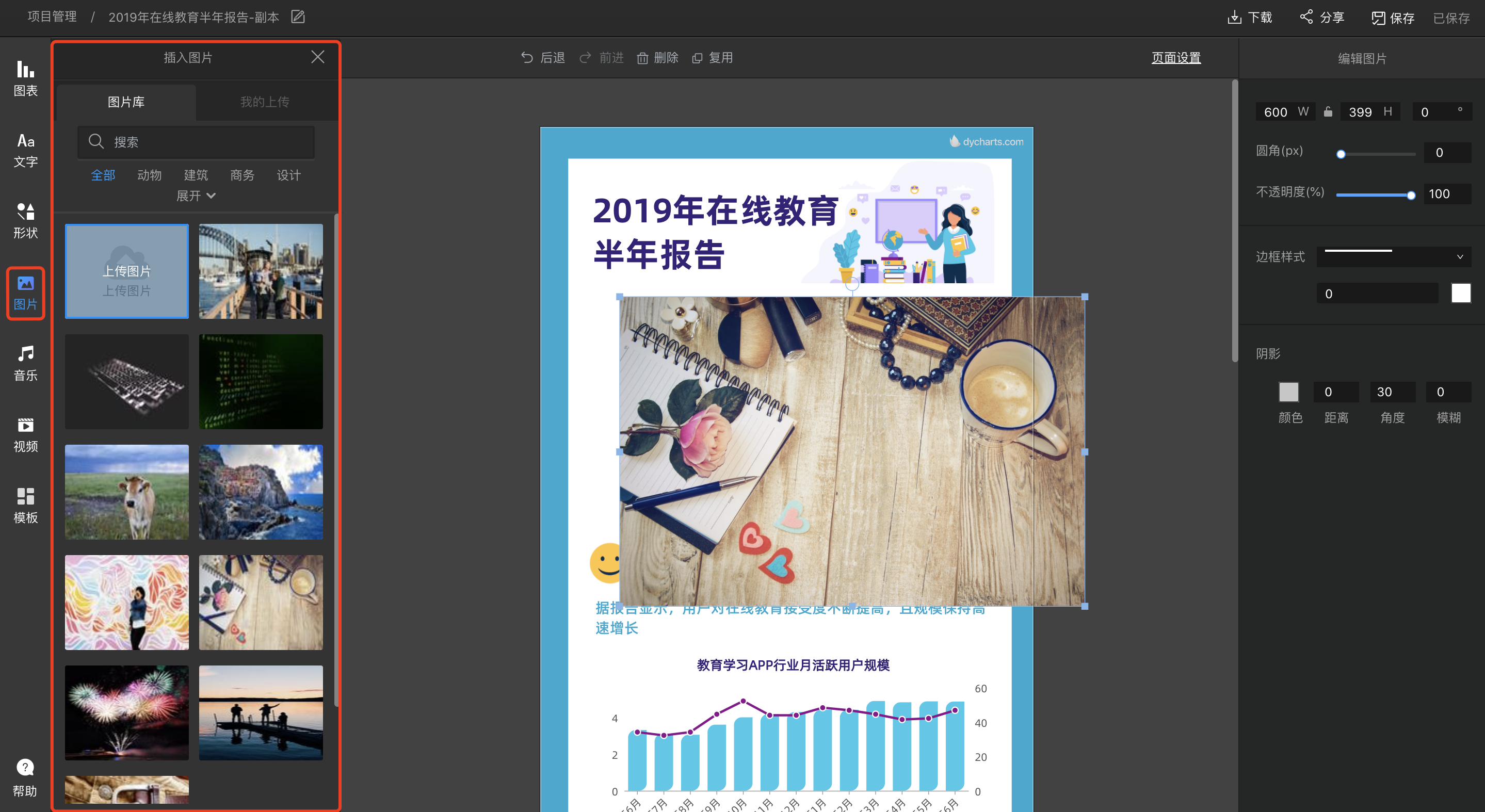Insert the coastal cliff village thumbnail
Screen dimensions: 1485x812
[x=261, y=492]
